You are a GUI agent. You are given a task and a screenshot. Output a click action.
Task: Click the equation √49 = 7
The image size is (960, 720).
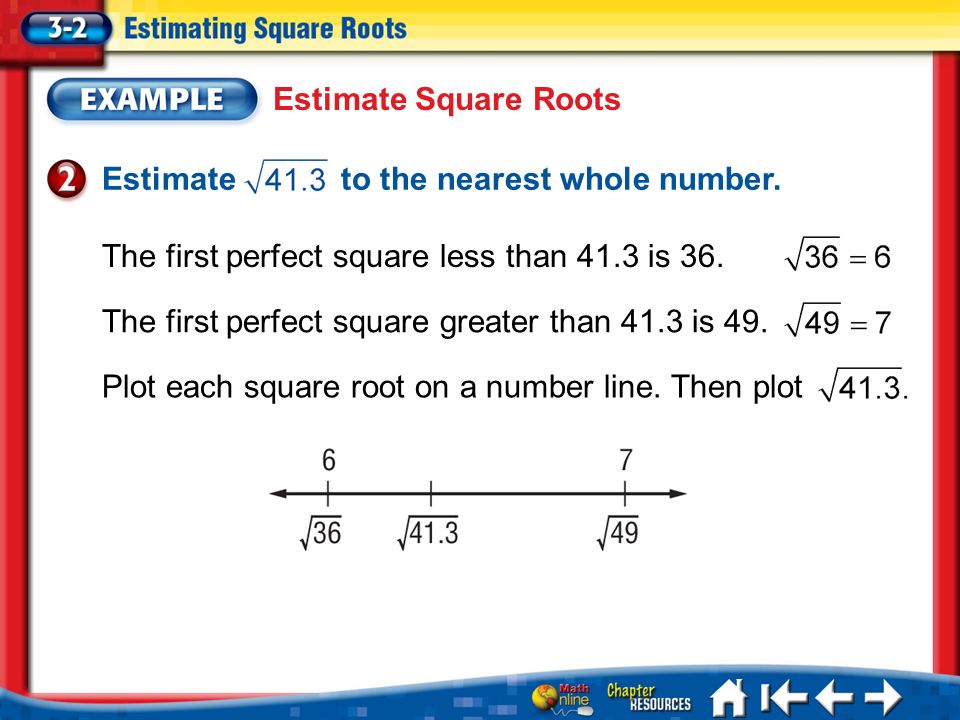coord(837,321)
